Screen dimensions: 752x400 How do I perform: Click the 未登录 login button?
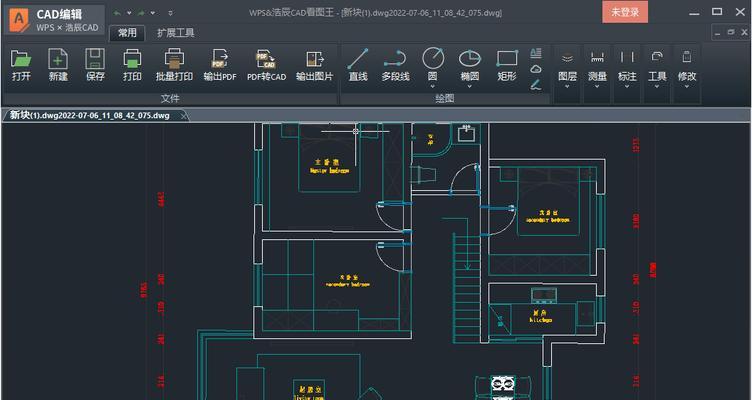(625, 12)
